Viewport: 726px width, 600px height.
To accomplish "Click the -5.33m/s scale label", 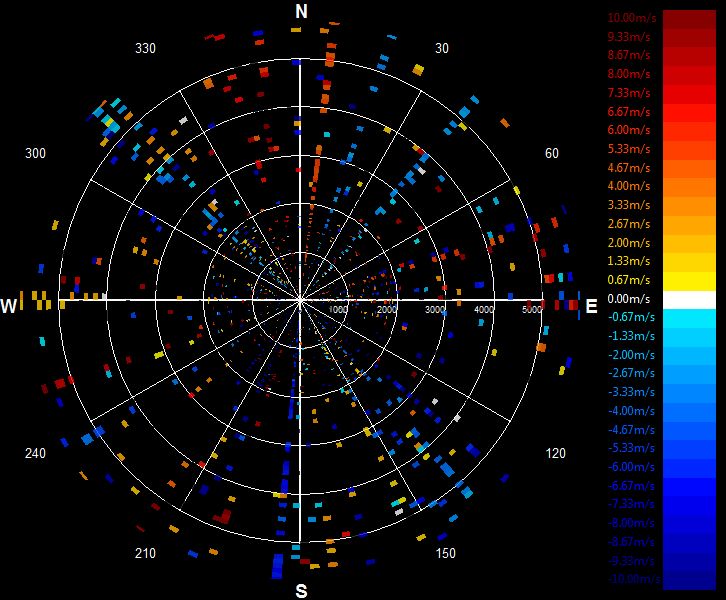I will (631, 448).
